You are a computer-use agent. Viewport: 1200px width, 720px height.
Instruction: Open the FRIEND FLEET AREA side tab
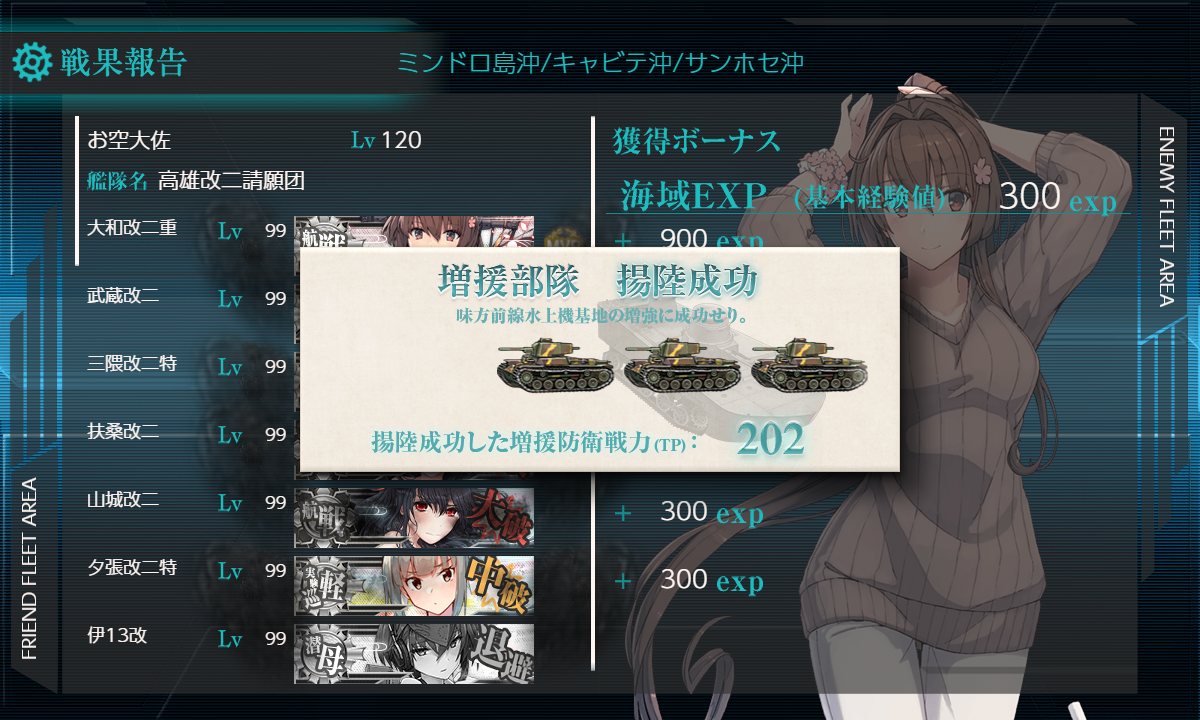pos(29,568)
